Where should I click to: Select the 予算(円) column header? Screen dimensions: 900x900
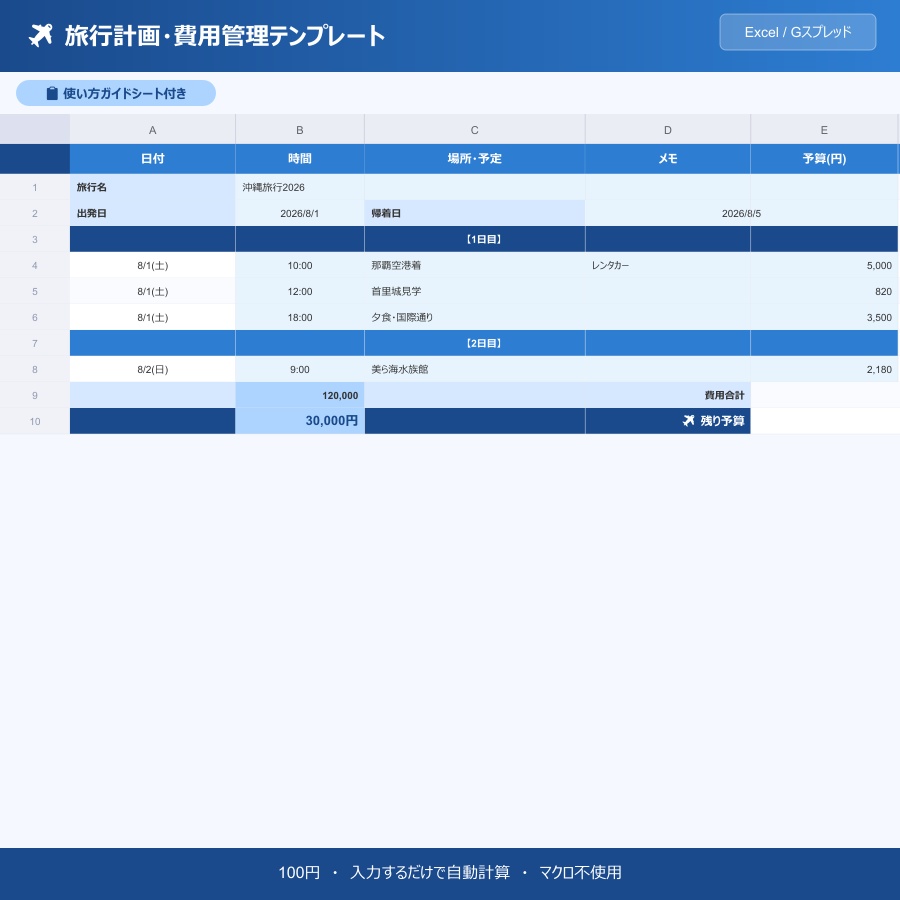(x=824, y=158)
